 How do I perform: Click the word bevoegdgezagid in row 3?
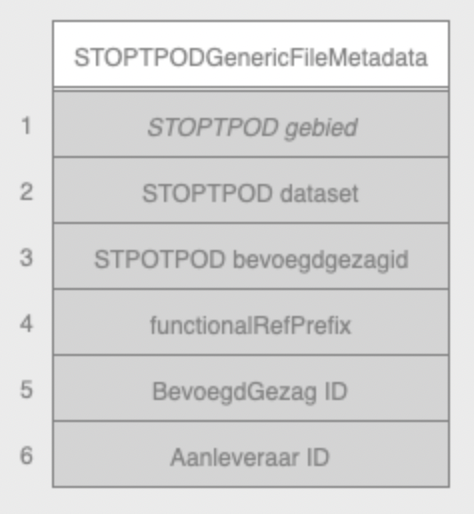(x=320, y=261)
